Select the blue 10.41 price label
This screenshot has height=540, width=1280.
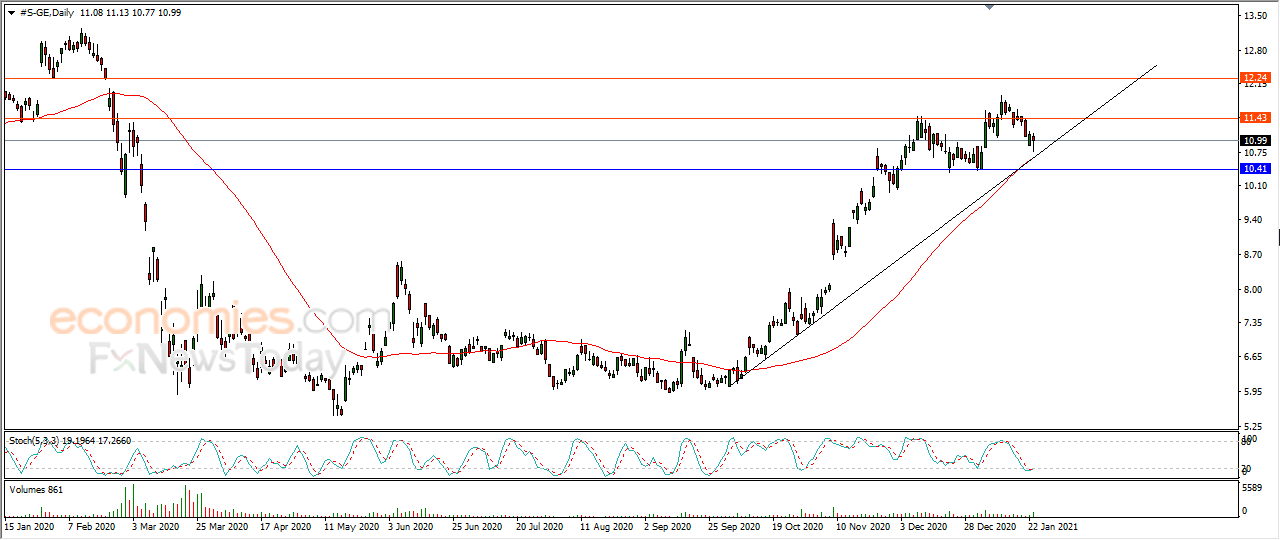[1254, 170]
